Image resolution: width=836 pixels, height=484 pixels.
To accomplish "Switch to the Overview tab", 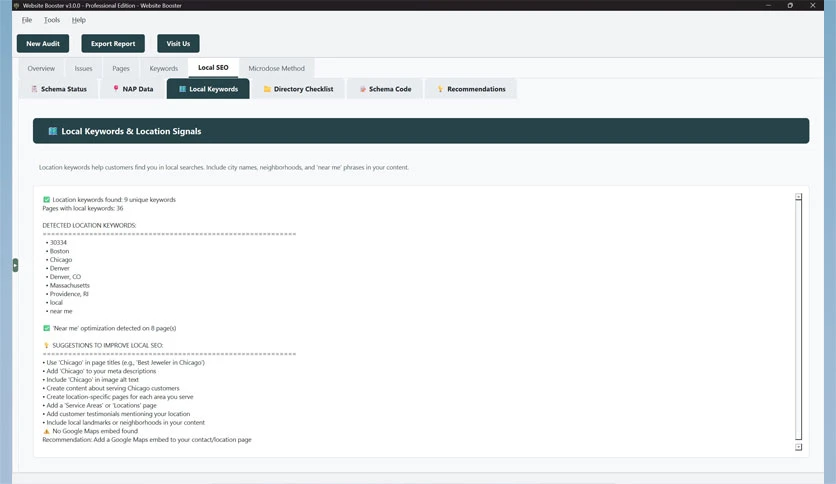I will (x=41, y=68).
